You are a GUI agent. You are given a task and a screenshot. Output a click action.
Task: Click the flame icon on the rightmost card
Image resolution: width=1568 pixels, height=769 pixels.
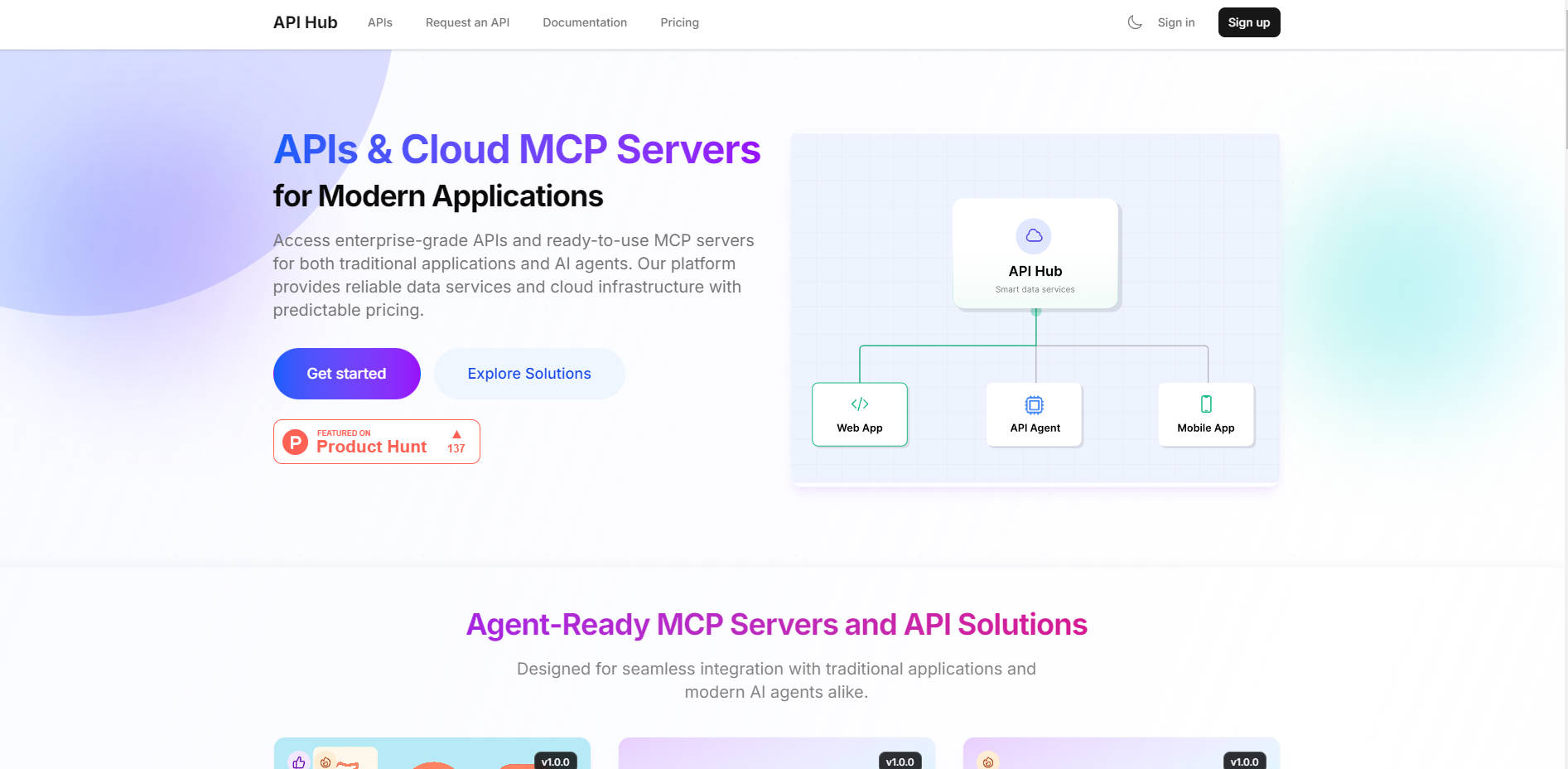coord(988,762)
